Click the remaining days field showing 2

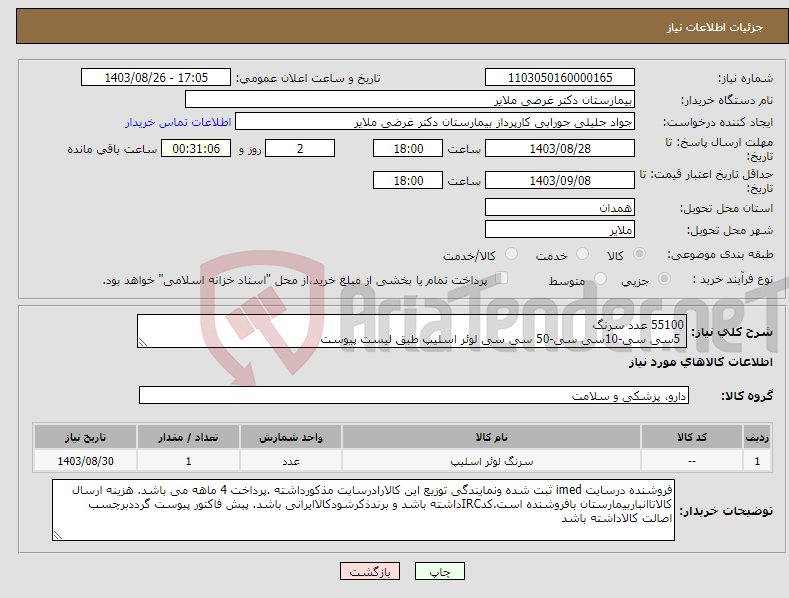pos(300,148)
